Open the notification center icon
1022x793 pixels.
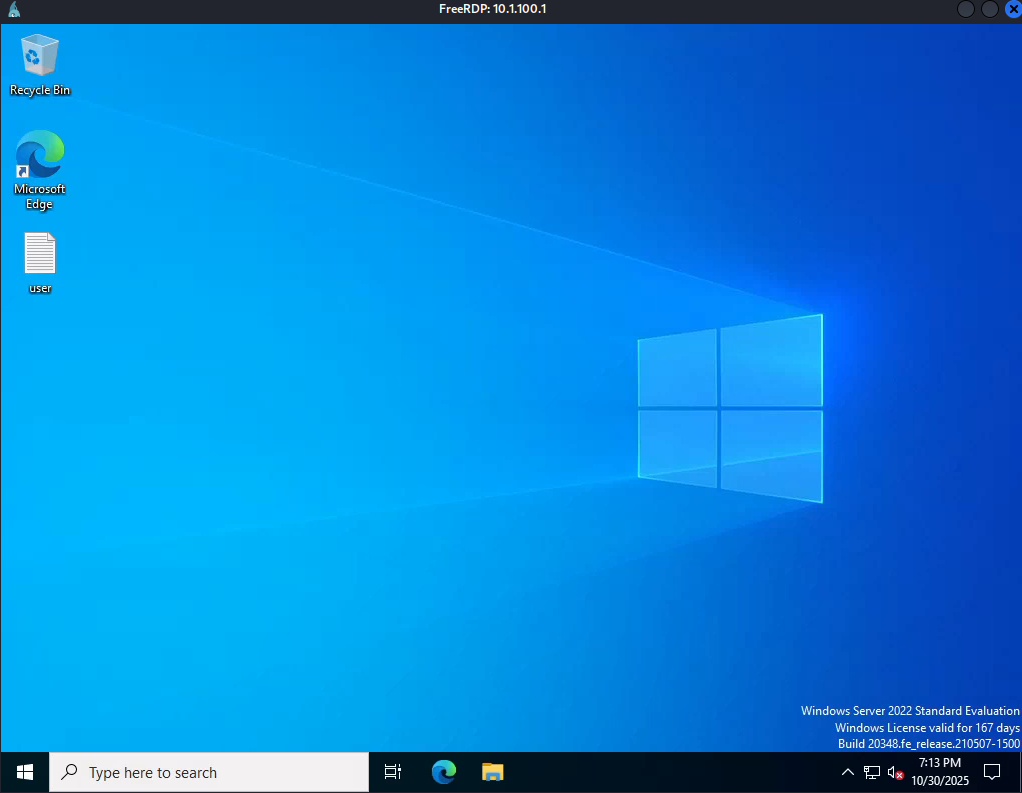992,772
